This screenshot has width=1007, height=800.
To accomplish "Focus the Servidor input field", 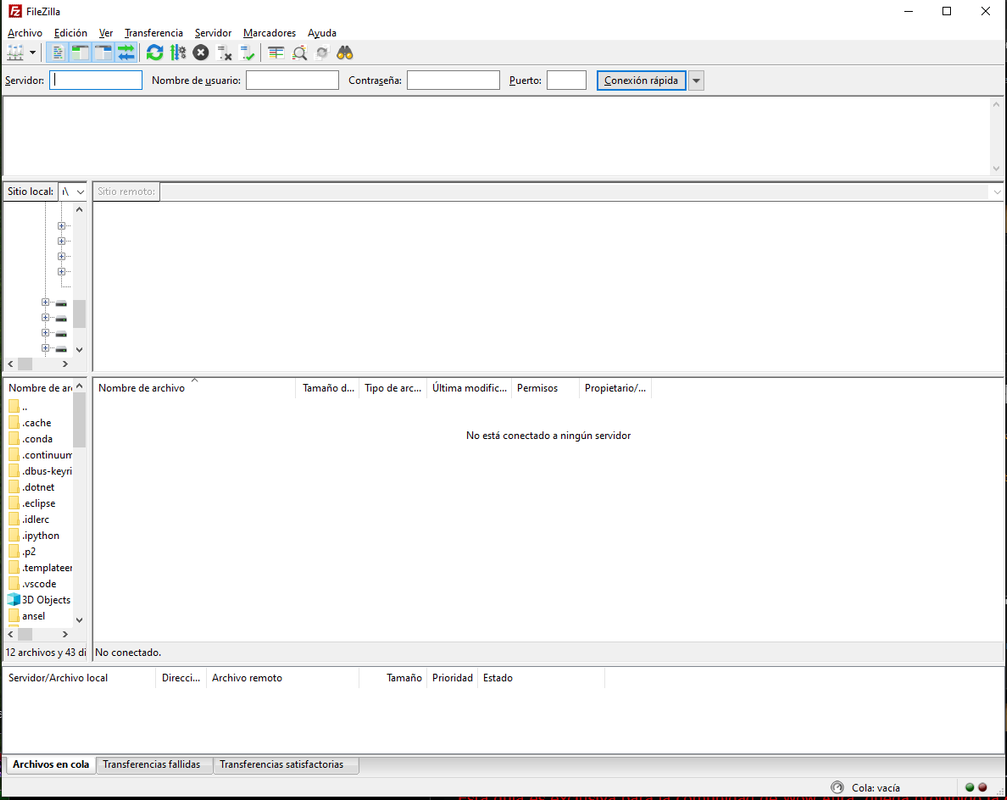I will [x=96, y=80].
